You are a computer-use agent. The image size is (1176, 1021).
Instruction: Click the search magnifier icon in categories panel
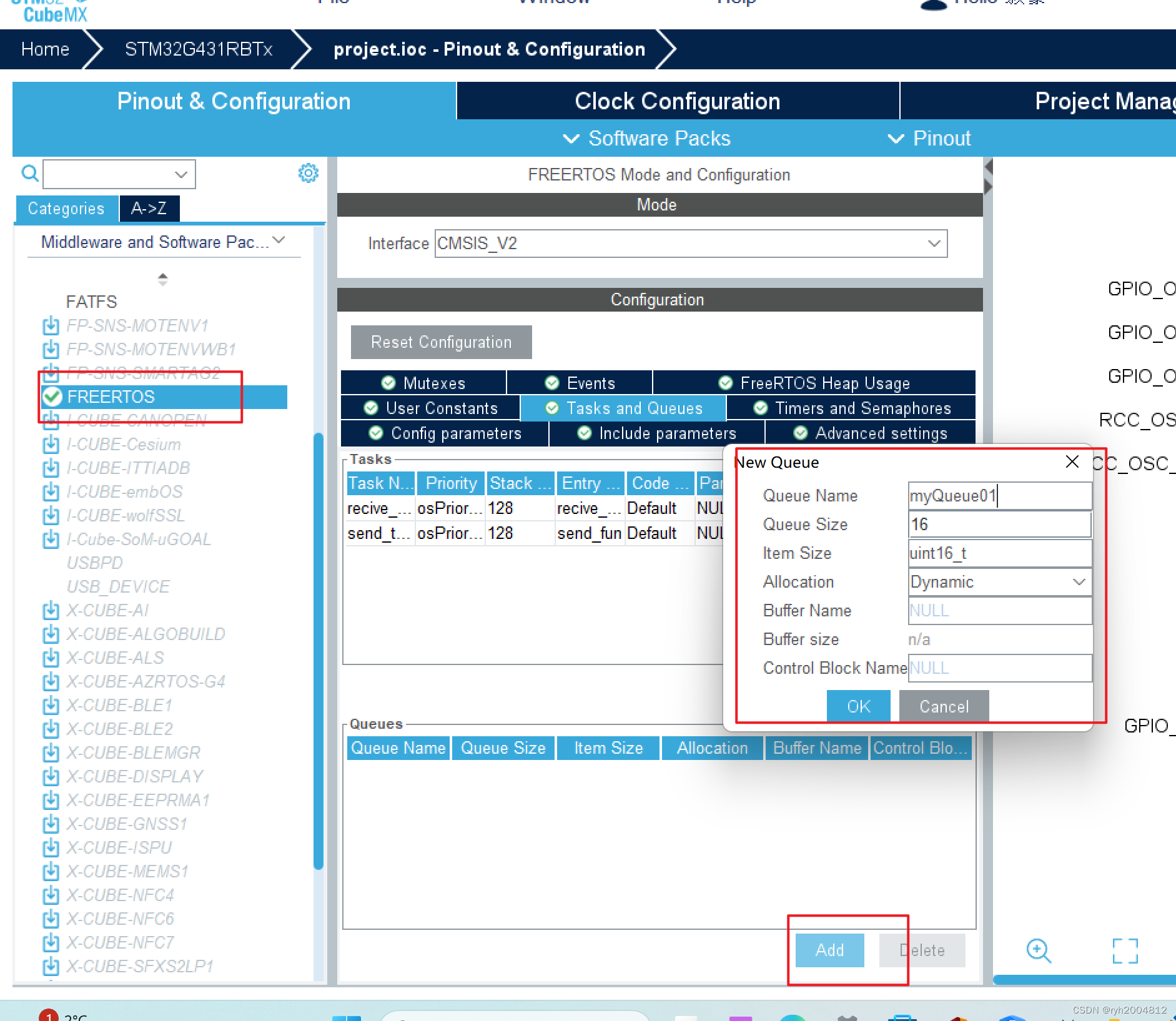coord(30,173)
